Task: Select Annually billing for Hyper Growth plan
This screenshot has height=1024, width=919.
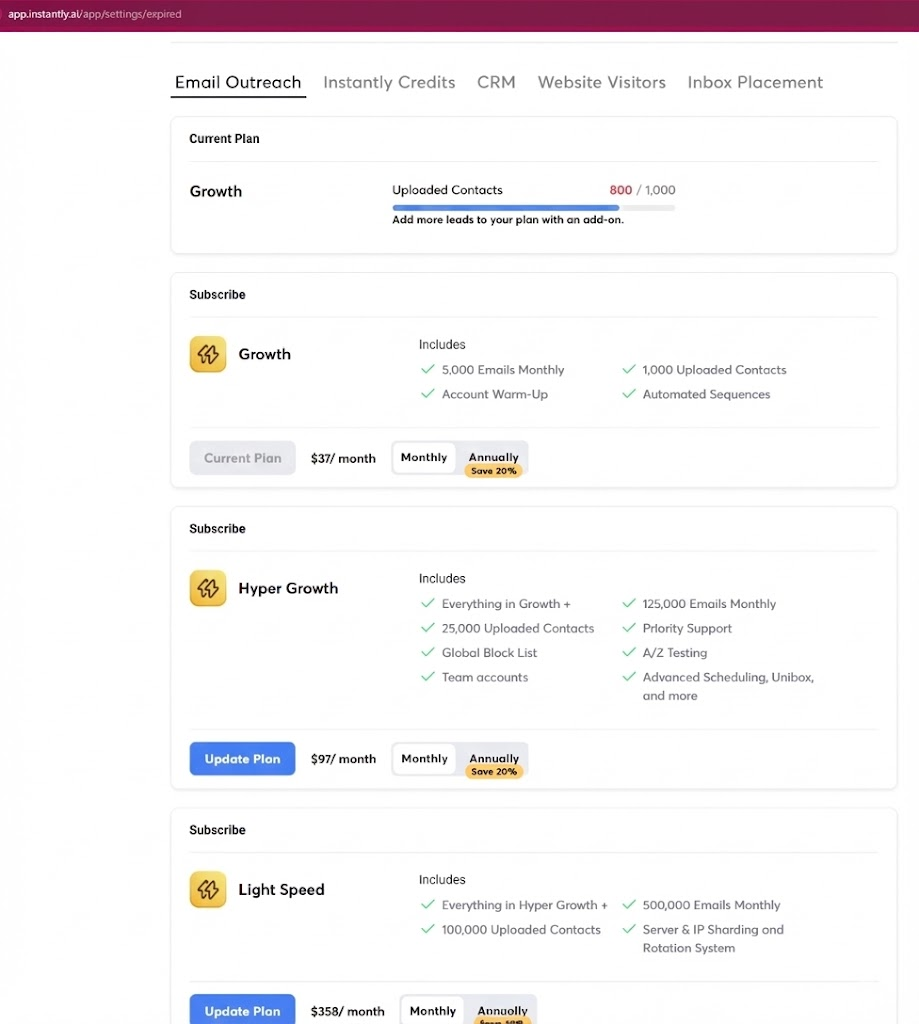Action: (x=494, y=758)
